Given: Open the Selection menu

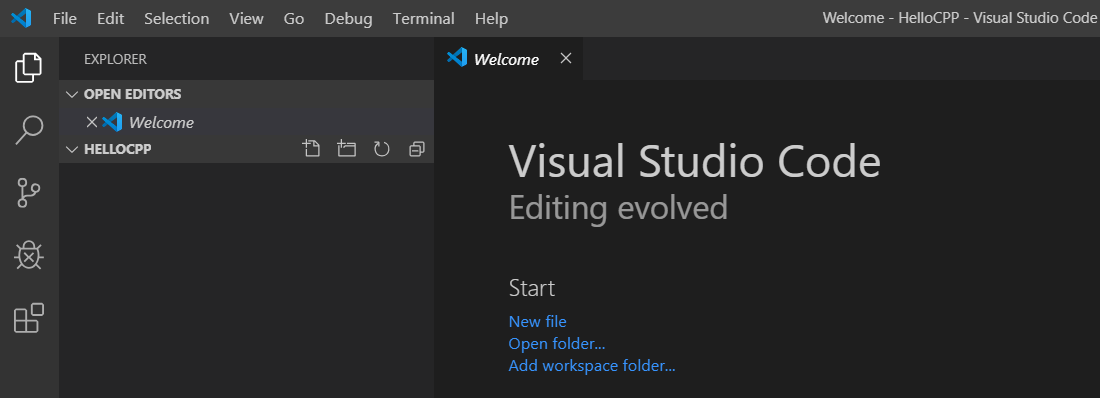Looking at the screenshot, I should (x=177, y=18).
